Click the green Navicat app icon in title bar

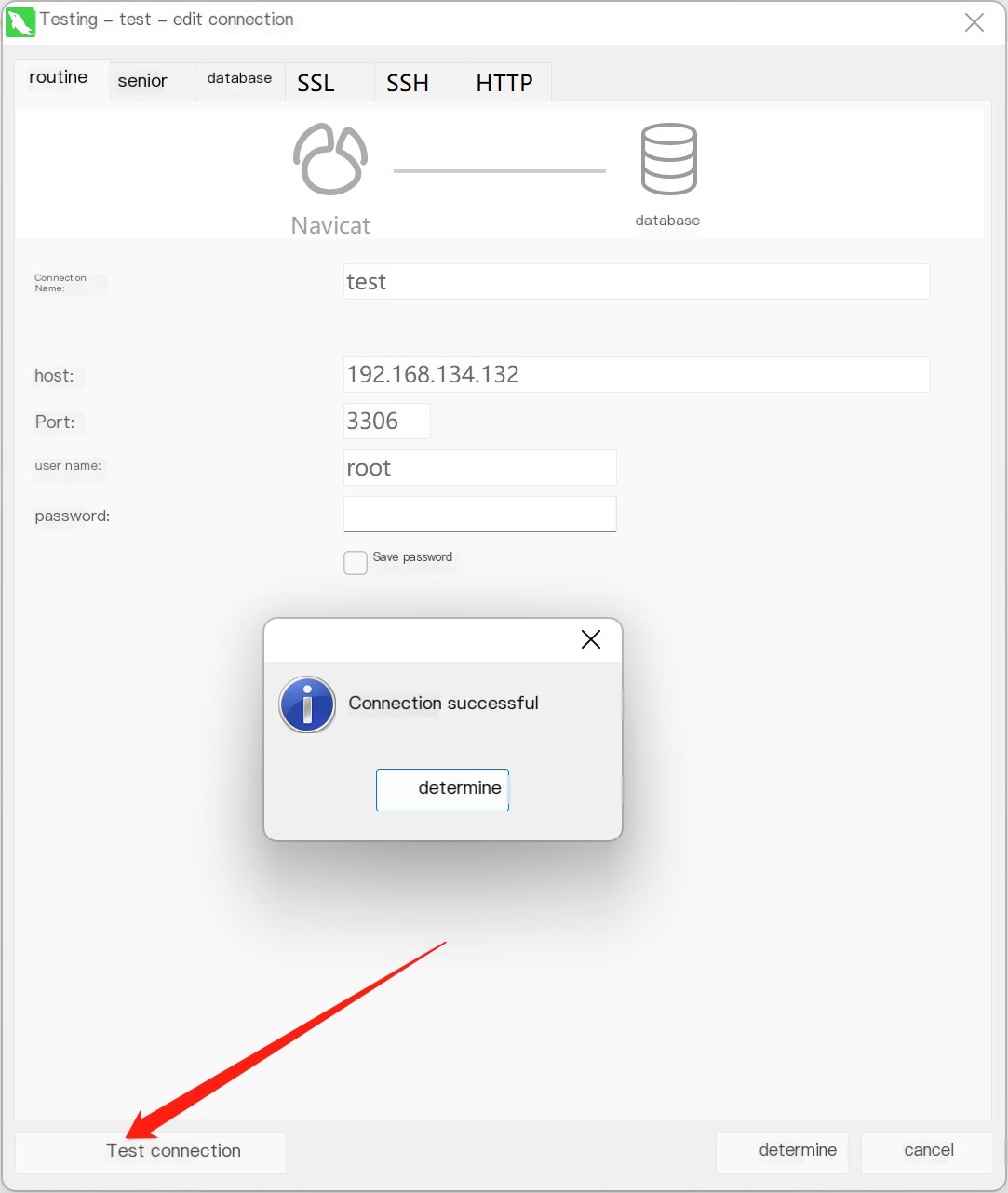click(x=20, y=21)
